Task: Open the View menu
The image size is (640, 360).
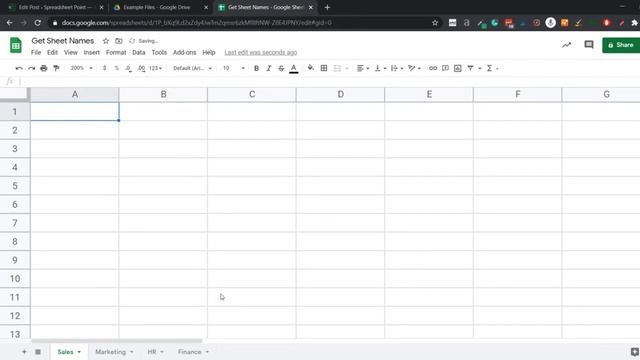Action: [71, 52]
